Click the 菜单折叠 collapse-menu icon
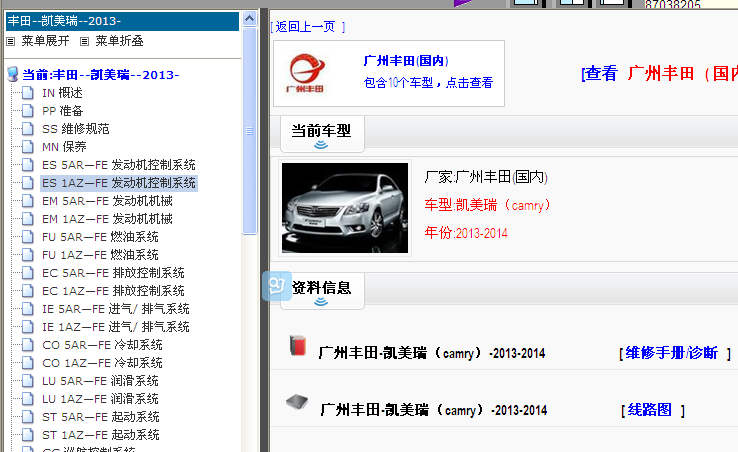This screenshot has height=452, width=738. coord(84,41)
